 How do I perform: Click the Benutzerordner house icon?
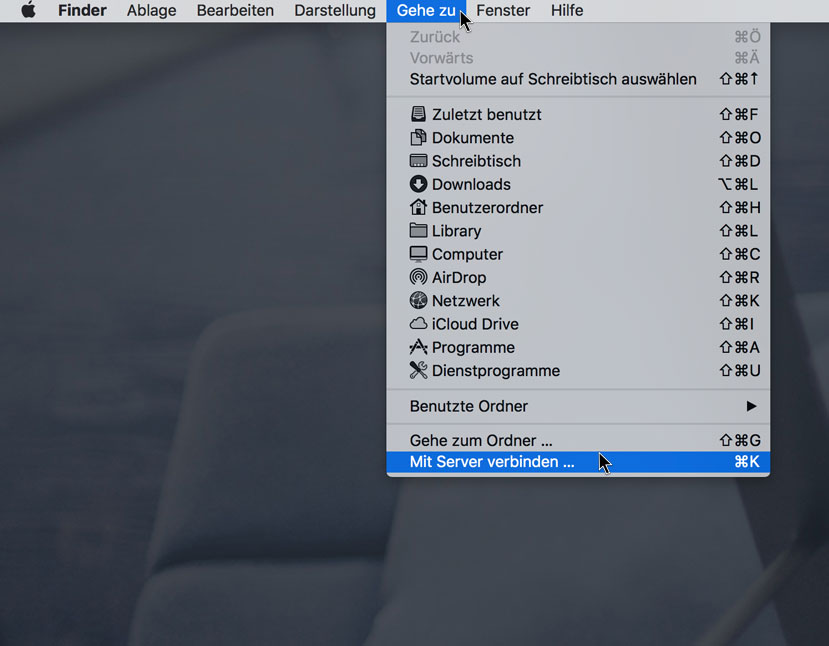(418, 207)
